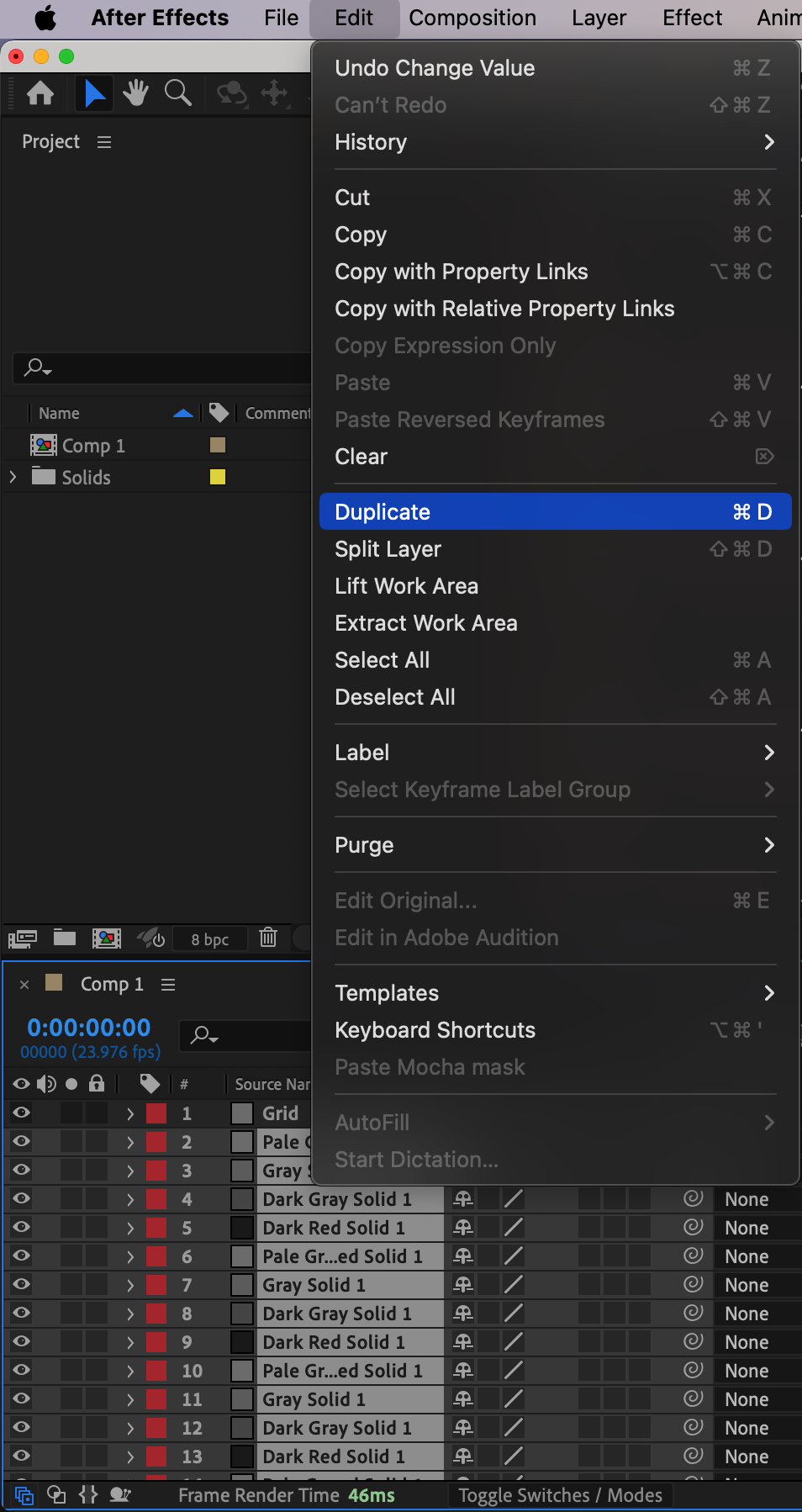Expand the Solids folder
Screen dimensions: 802x1512
(13, 477)
